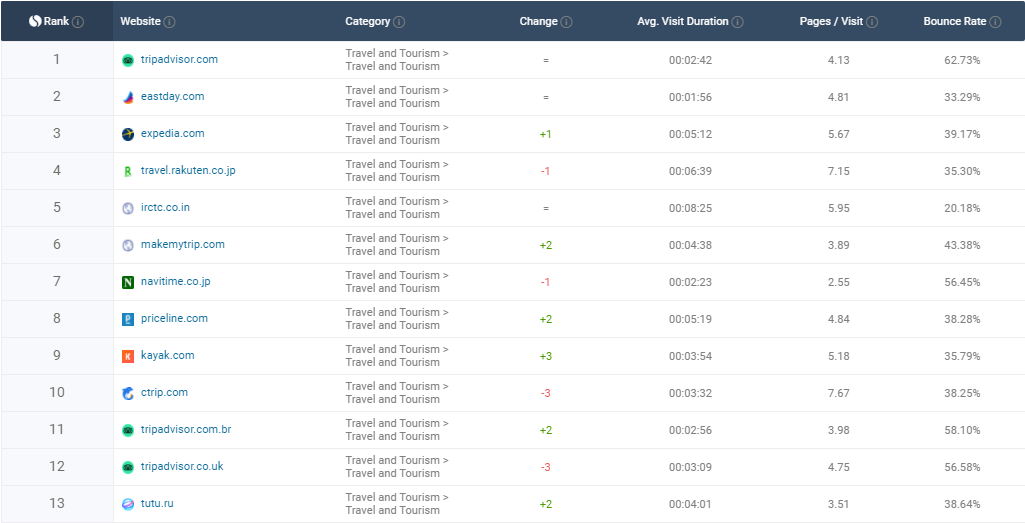Click the tripadvisor.co.uk link
The width and height of the screenshot is (1025, 523).
tap(182, 467)
